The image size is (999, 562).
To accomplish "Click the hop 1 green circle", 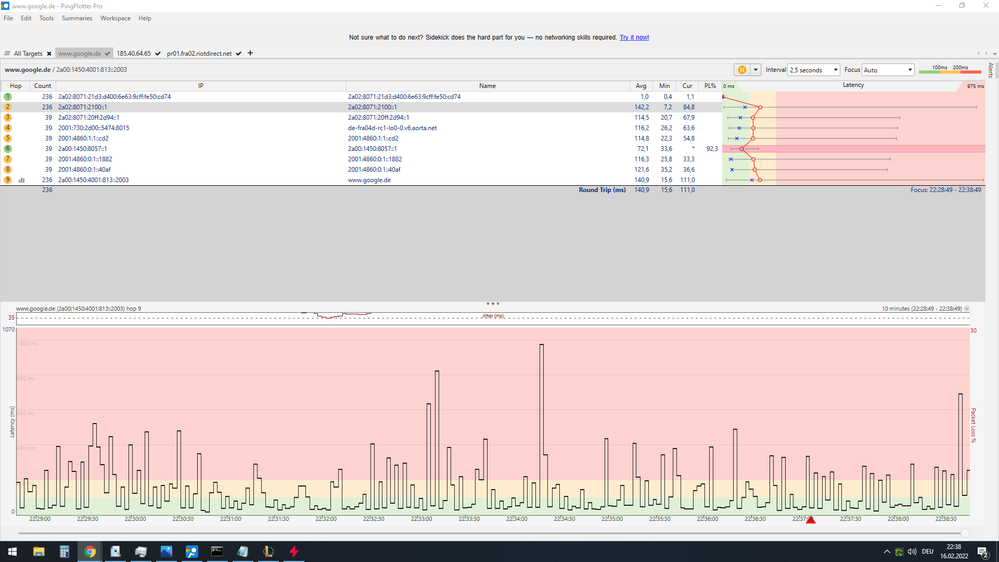I will (8, 97).
